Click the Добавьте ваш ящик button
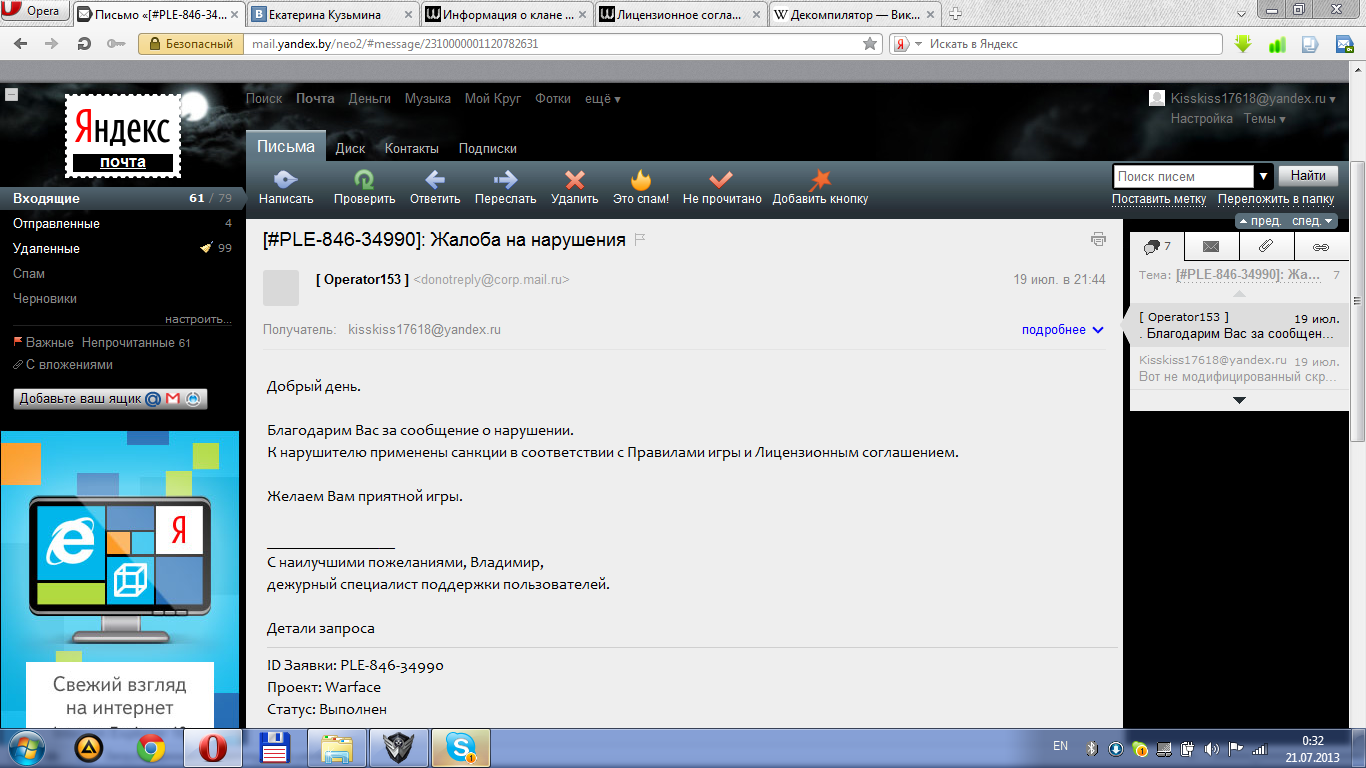 [110, 398]
